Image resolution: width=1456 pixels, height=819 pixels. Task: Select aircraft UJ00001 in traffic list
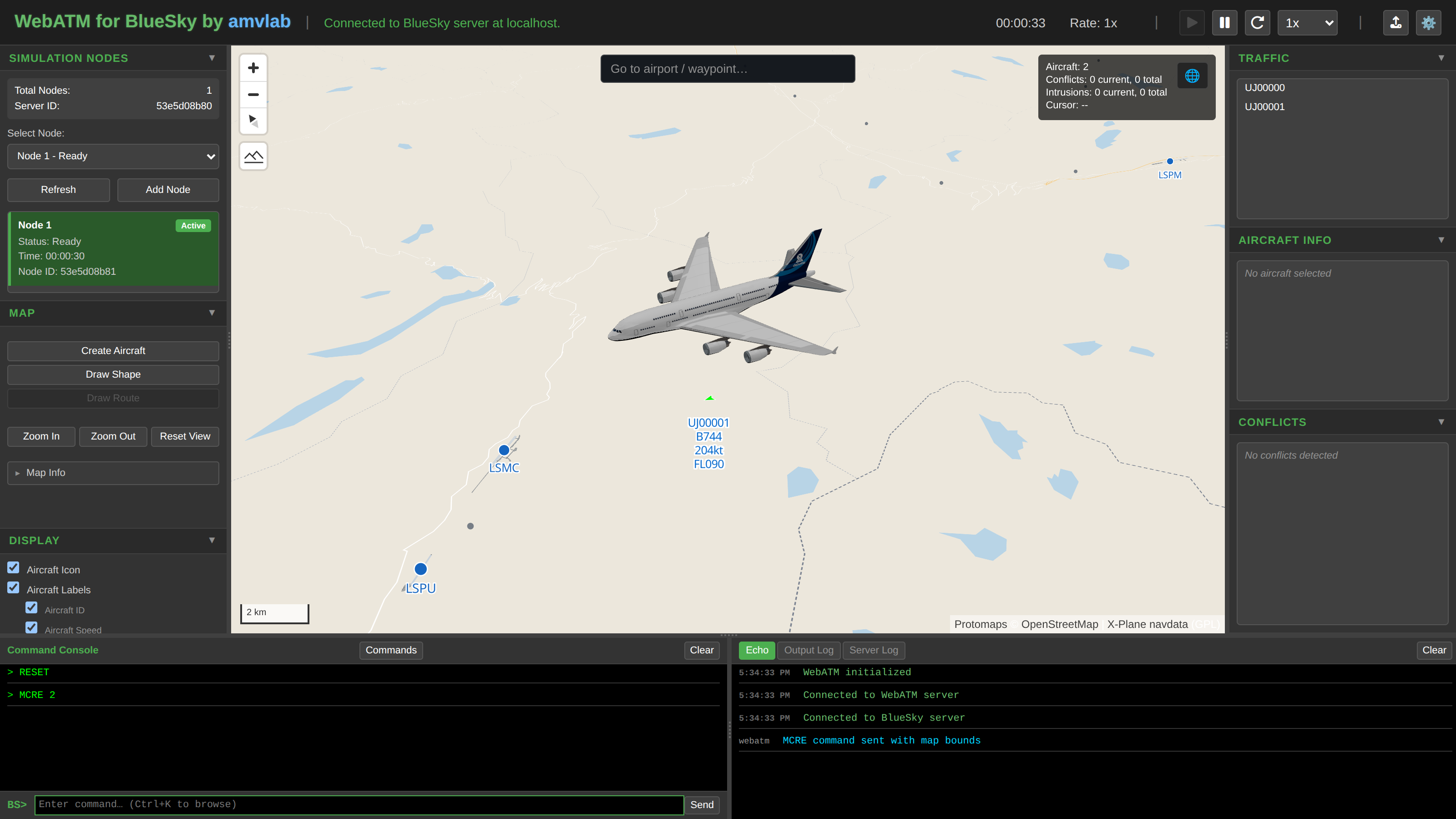(1342, 107)
